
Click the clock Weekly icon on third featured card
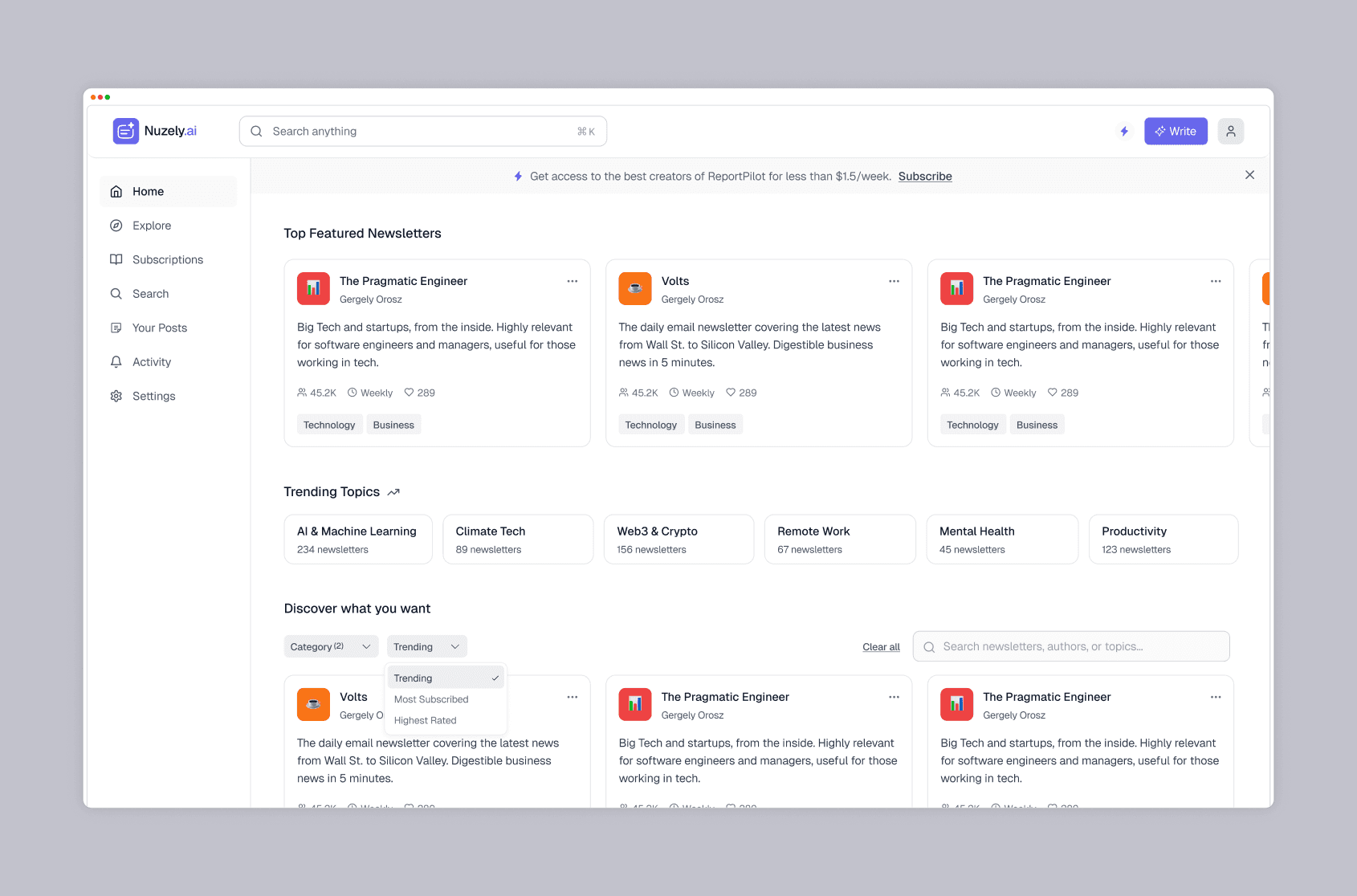[x=996, y=393]
